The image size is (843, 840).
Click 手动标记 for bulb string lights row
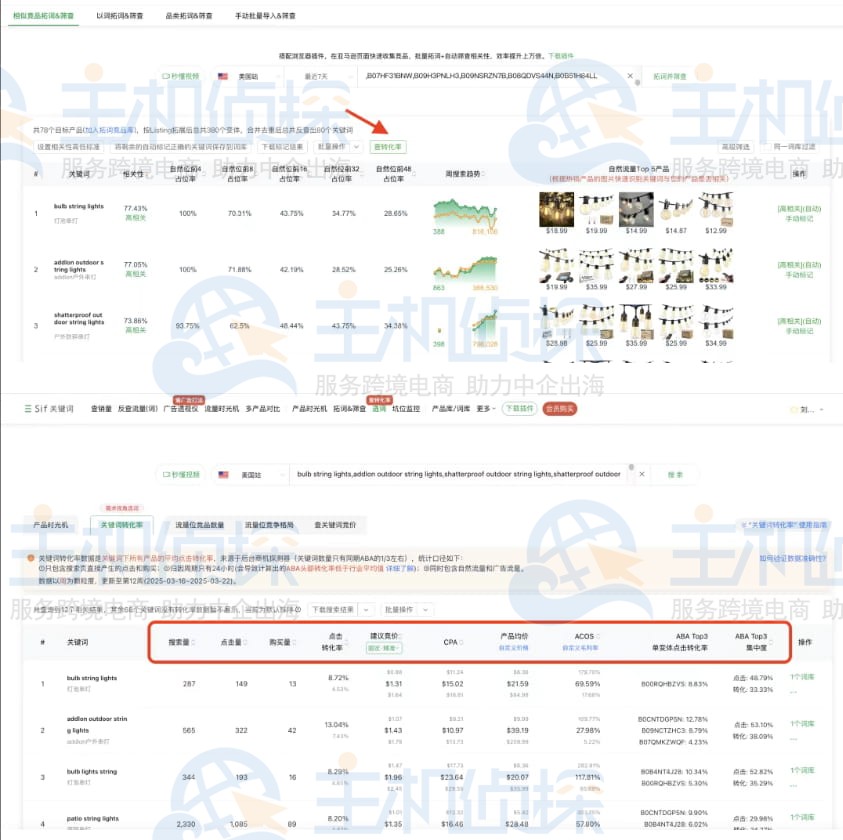coord(799,219)
